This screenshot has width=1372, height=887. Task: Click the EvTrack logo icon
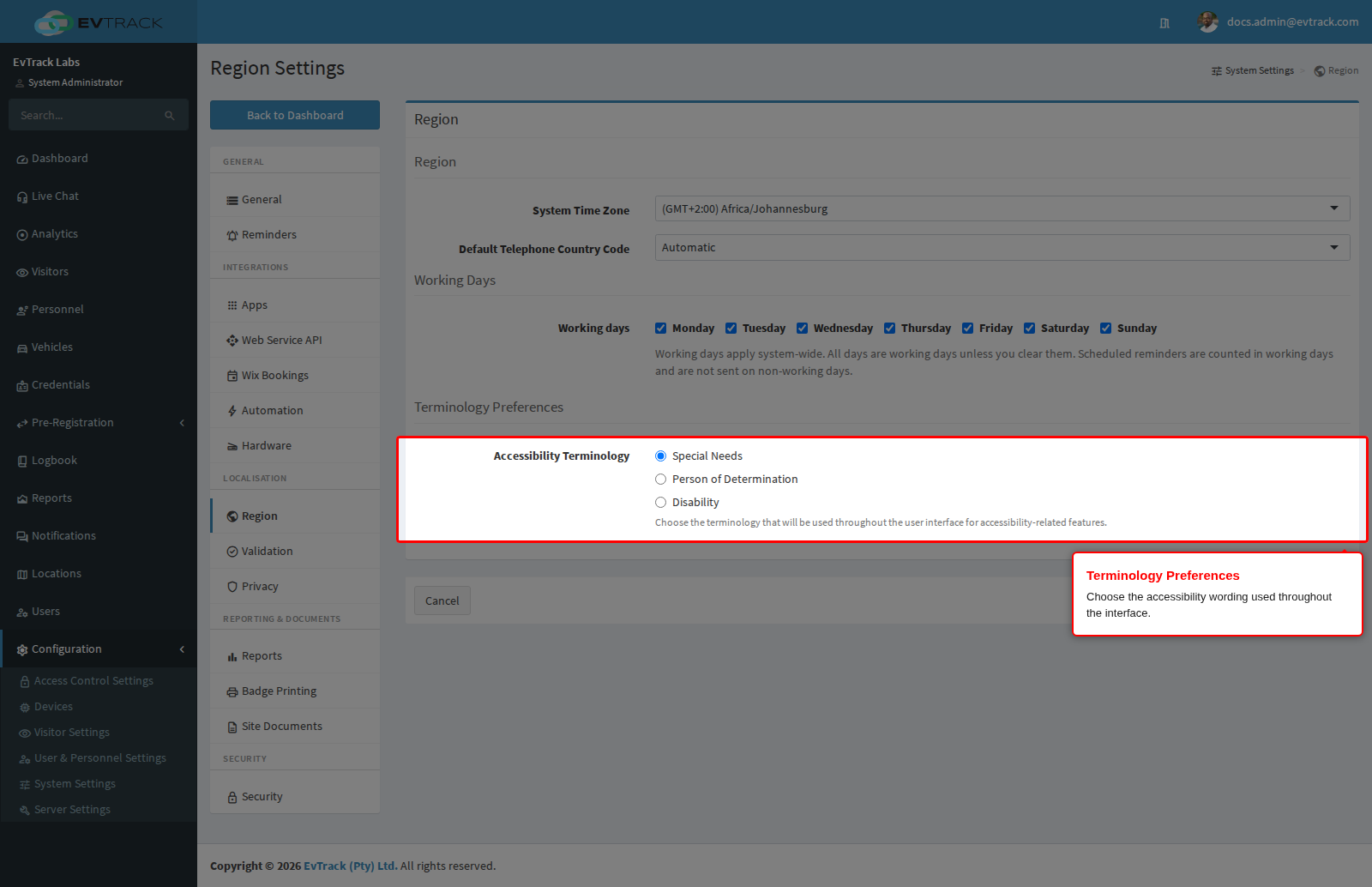click(x=52, y=23)
